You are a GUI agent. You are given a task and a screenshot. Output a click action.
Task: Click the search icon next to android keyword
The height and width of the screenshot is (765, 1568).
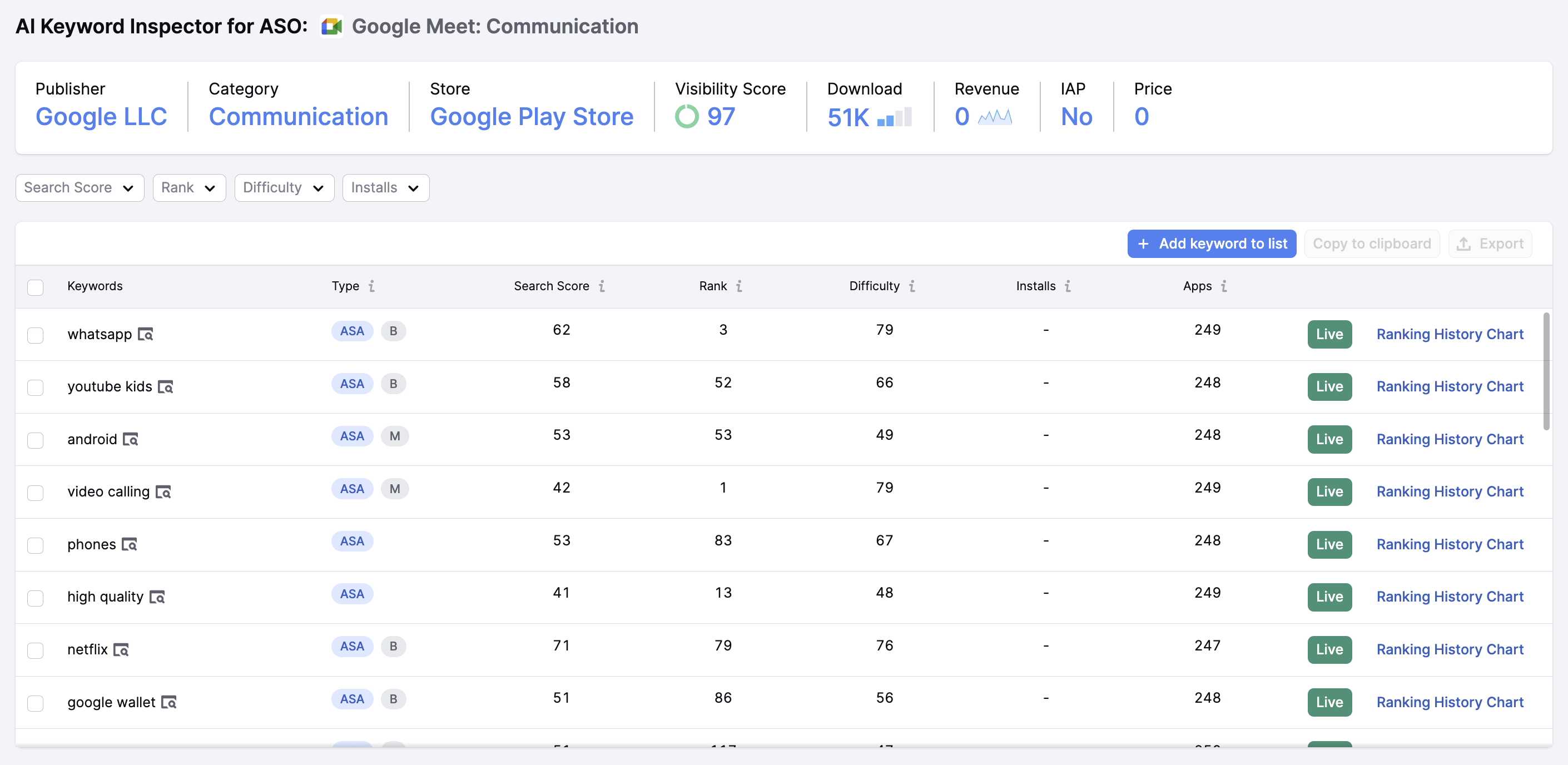click(x=131, y=439)
